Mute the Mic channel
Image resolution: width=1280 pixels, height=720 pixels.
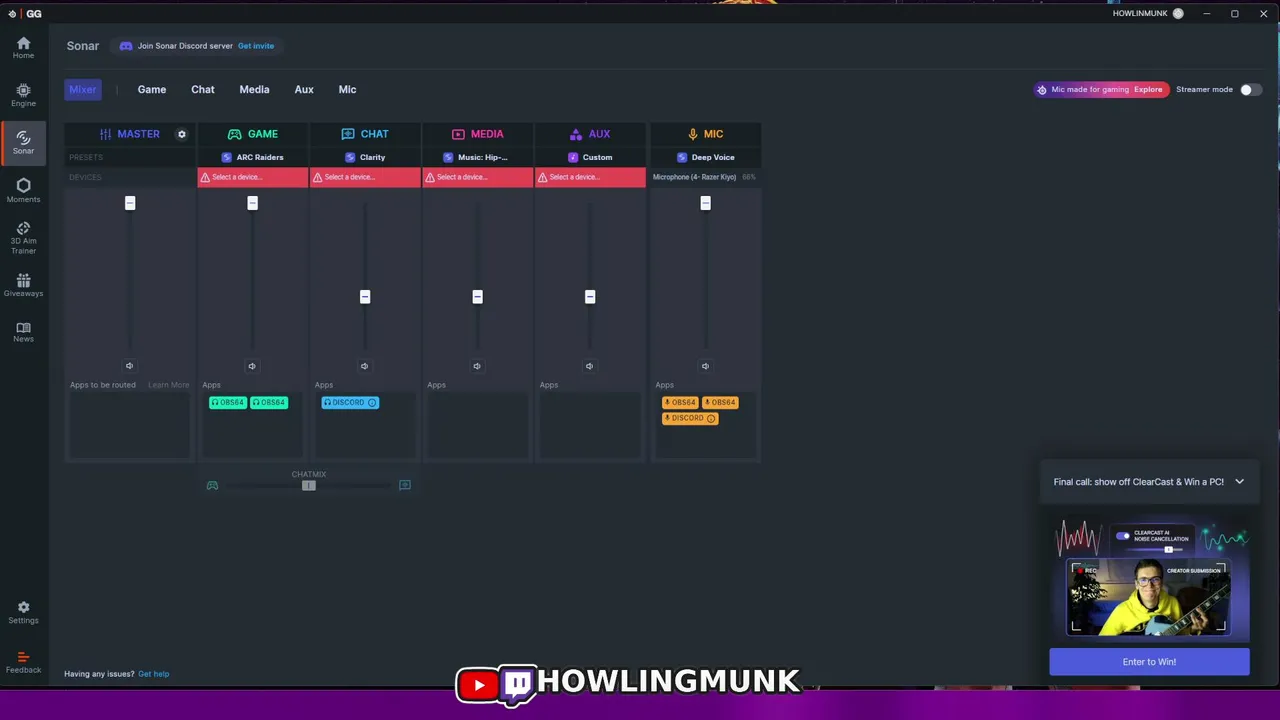point(705,366)
